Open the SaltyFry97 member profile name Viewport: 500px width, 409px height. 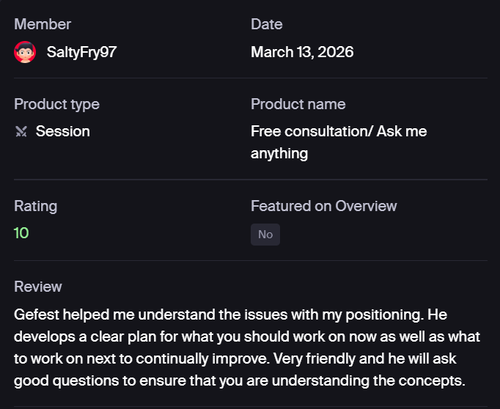click(82, 52)
